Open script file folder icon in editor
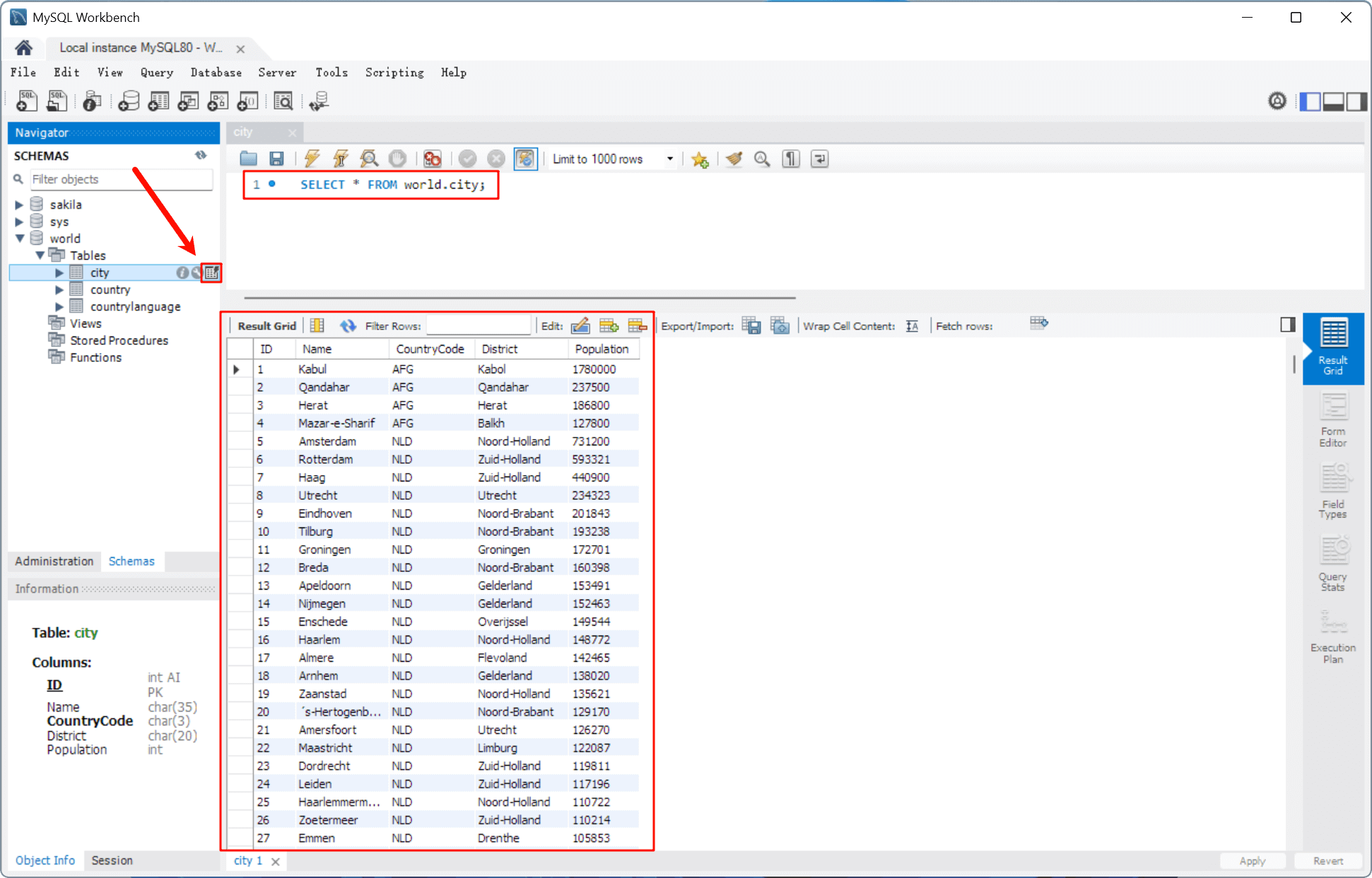Screen dimensions: 1372x878 248,159
